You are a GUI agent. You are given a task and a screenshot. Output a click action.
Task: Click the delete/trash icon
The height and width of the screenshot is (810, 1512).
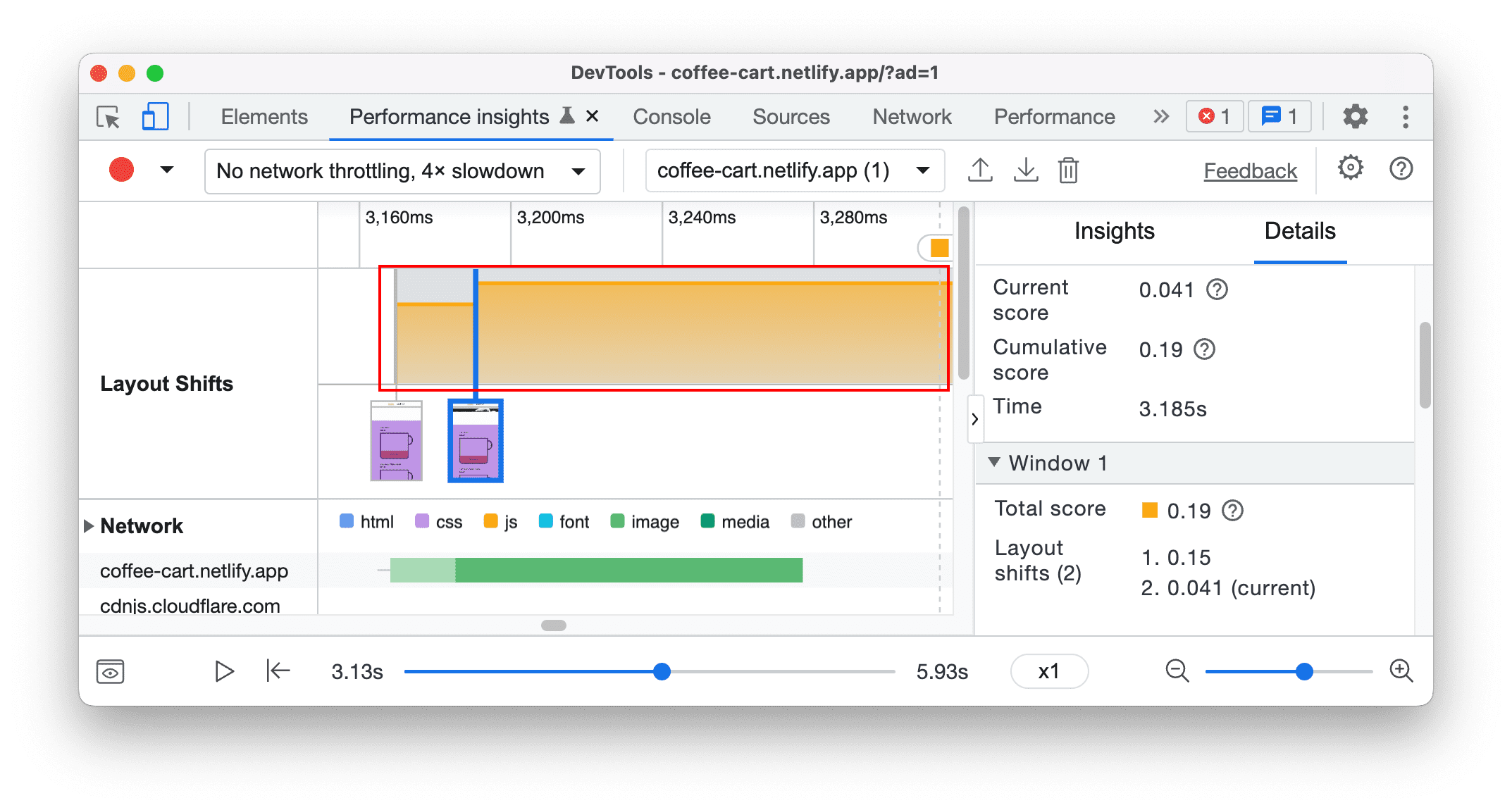1072,170
